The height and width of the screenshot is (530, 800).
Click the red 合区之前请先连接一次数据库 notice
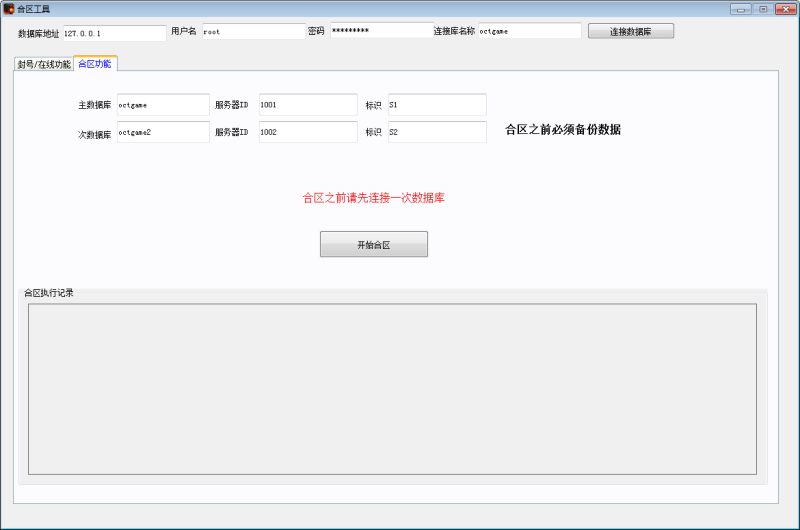(x=373, y=198)
